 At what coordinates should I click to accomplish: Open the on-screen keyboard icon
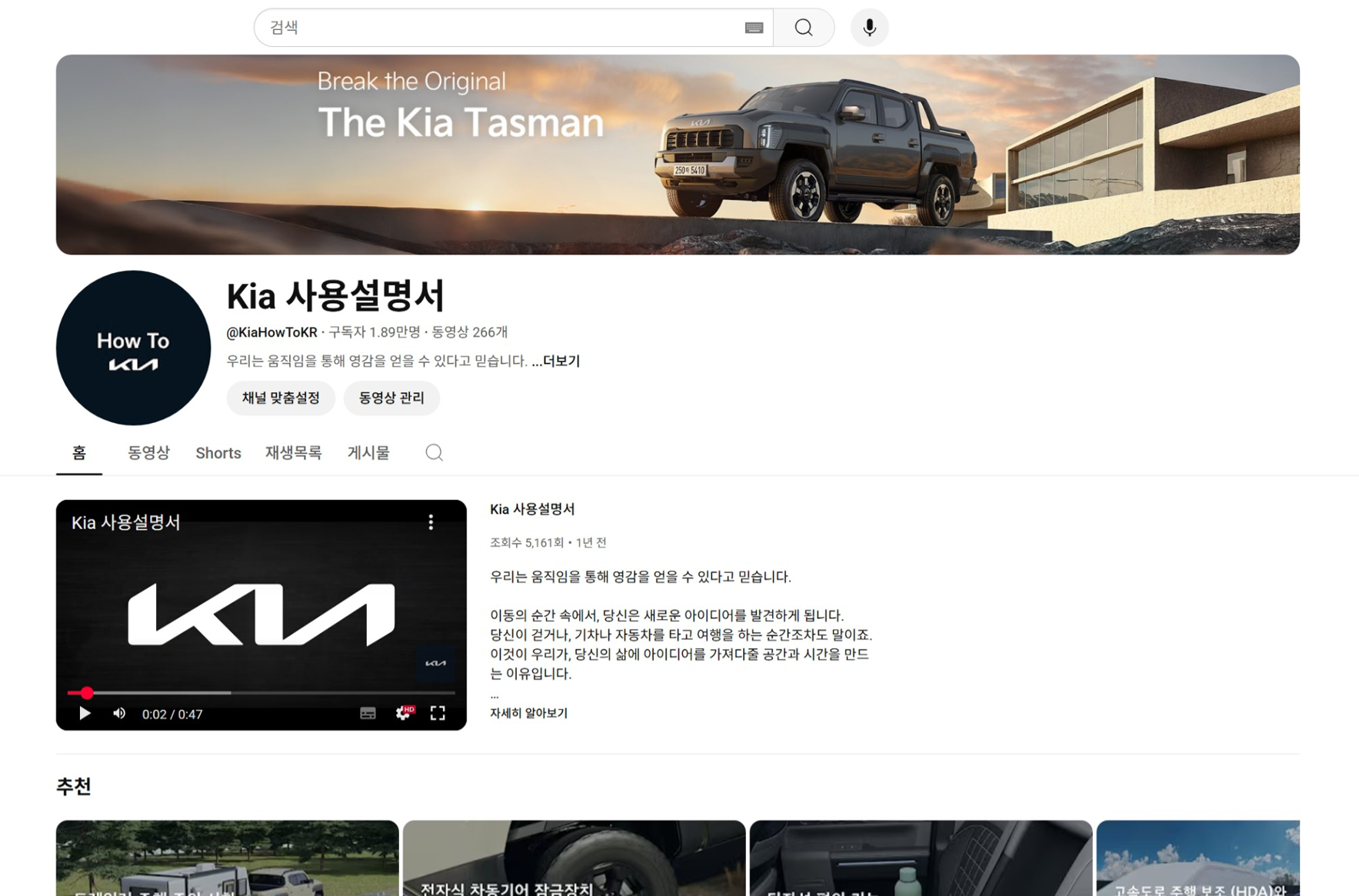(754, 28)
